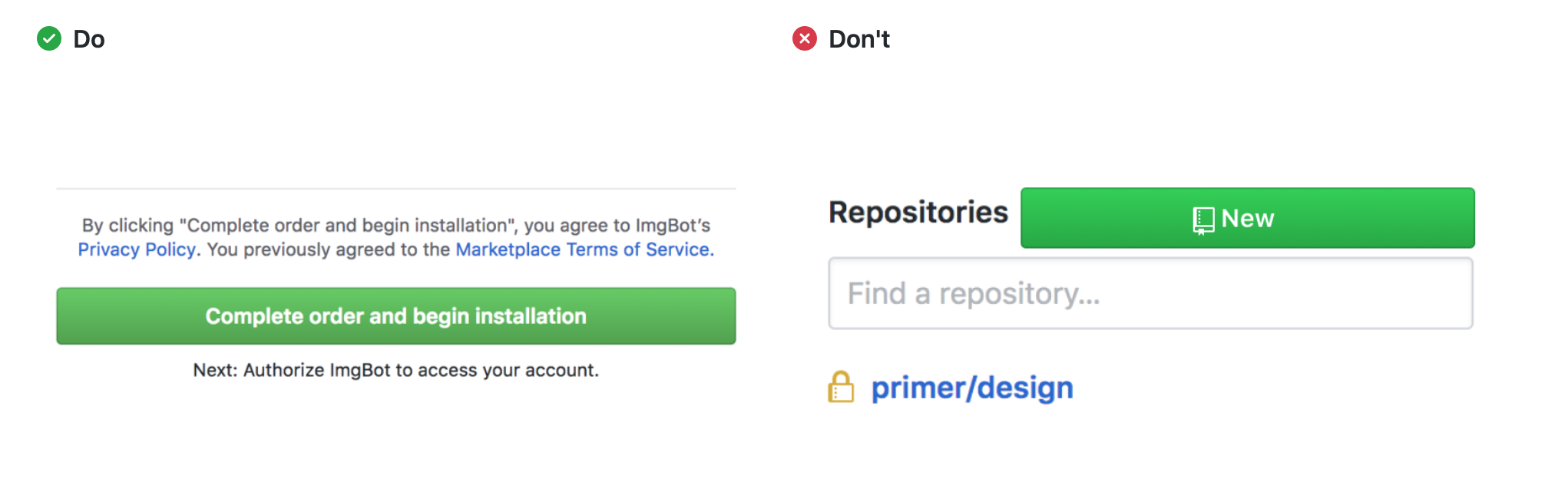This screenshot has height=479, width=1568.
Task: Click the book icon inside the New button
Action: click(x=1202, y=218)
